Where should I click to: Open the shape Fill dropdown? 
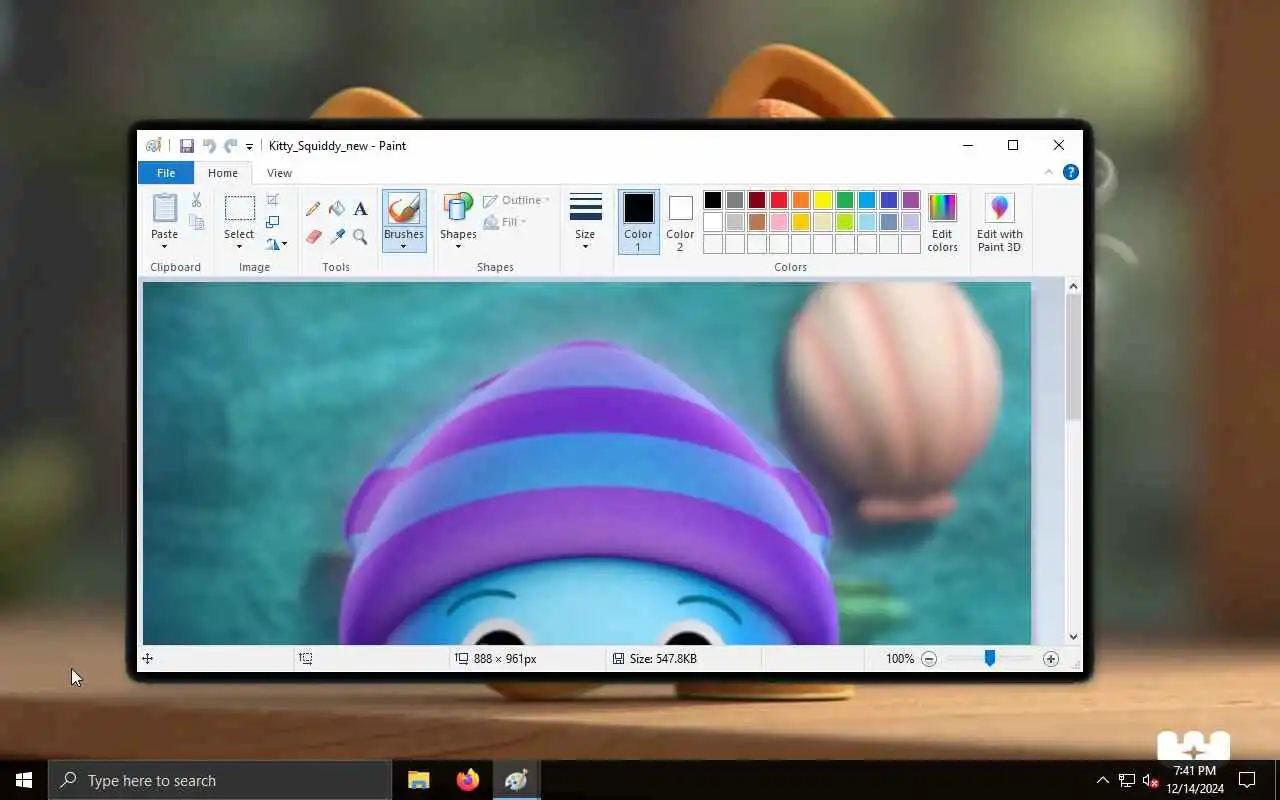505,222
